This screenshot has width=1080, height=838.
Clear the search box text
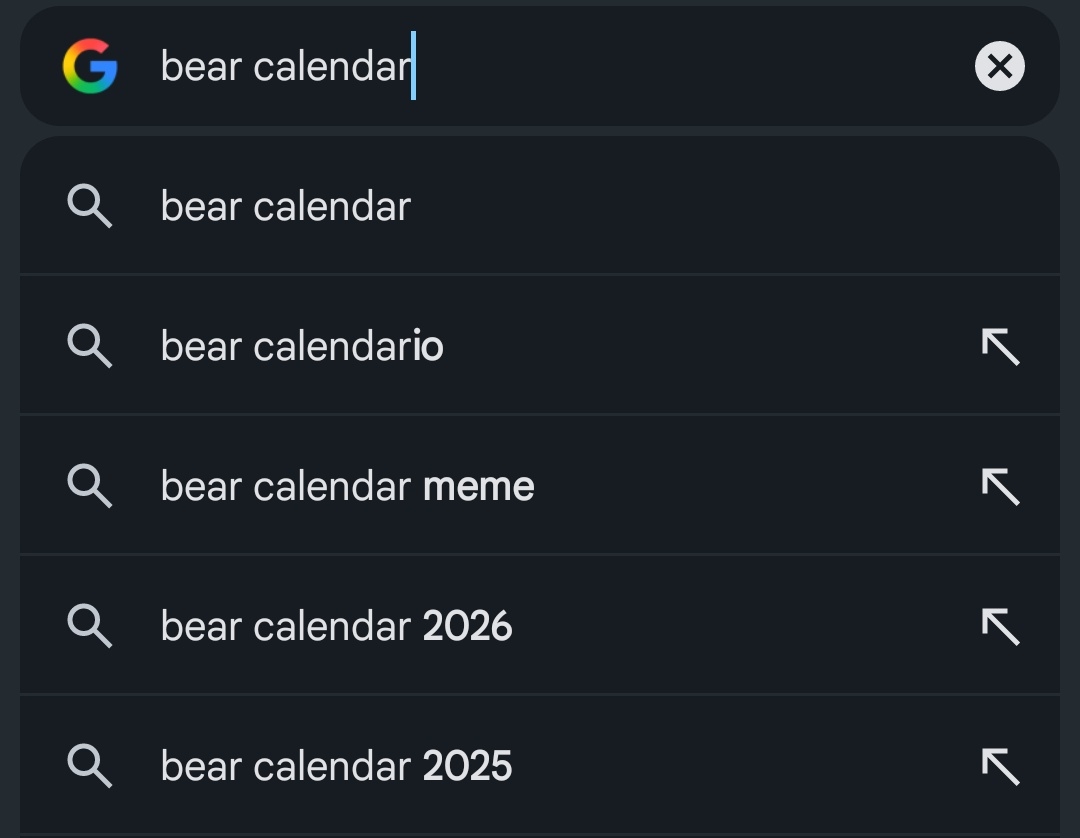pos(999,67)
